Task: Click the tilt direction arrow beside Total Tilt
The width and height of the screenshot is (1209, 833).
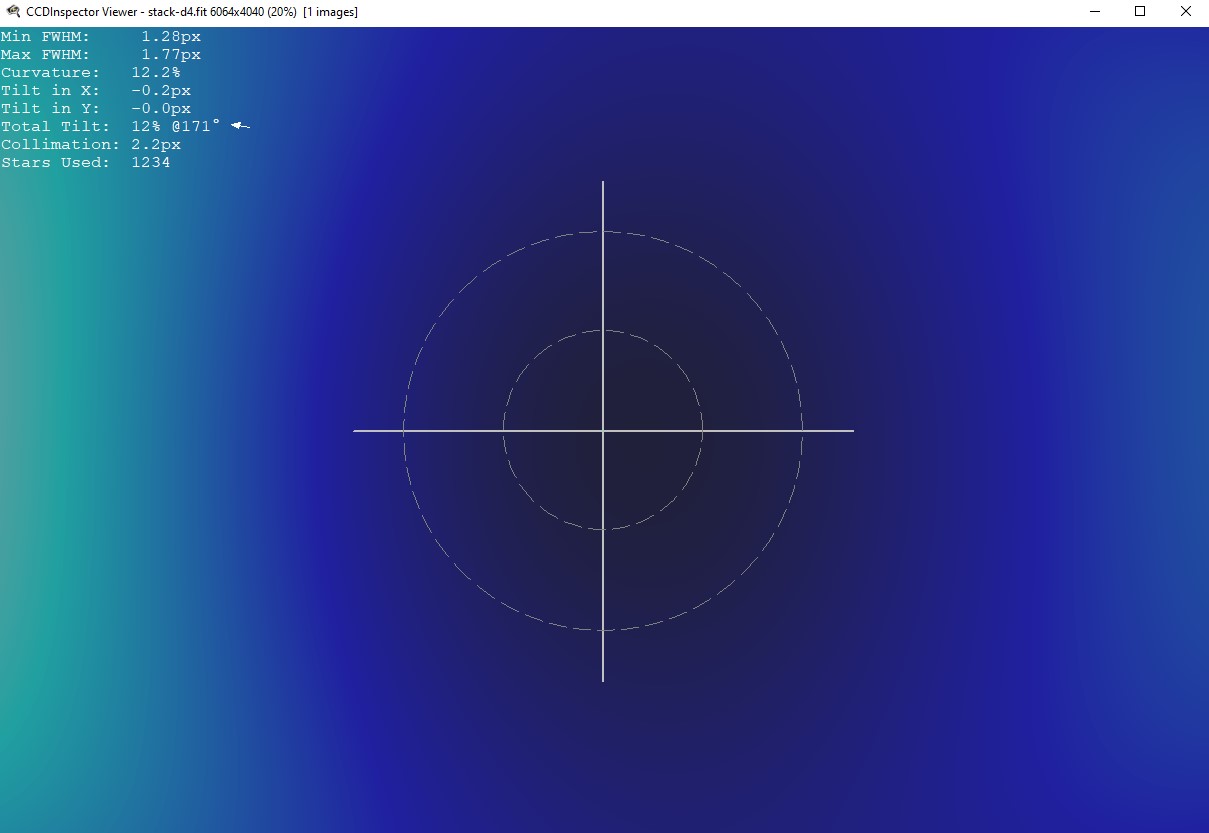Action: click(240, 126)
